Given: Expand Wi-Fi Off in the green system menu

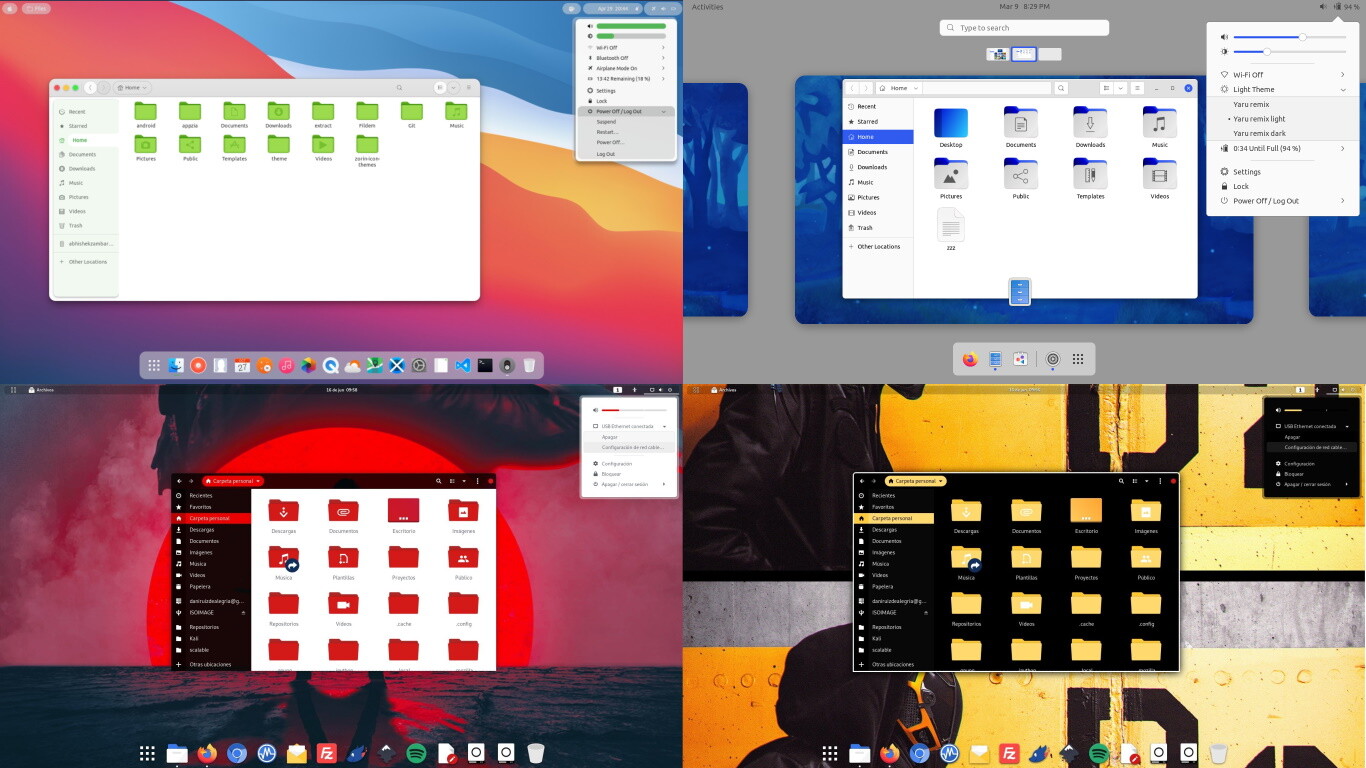Looking at the screenshot, I should click(626, 47).
